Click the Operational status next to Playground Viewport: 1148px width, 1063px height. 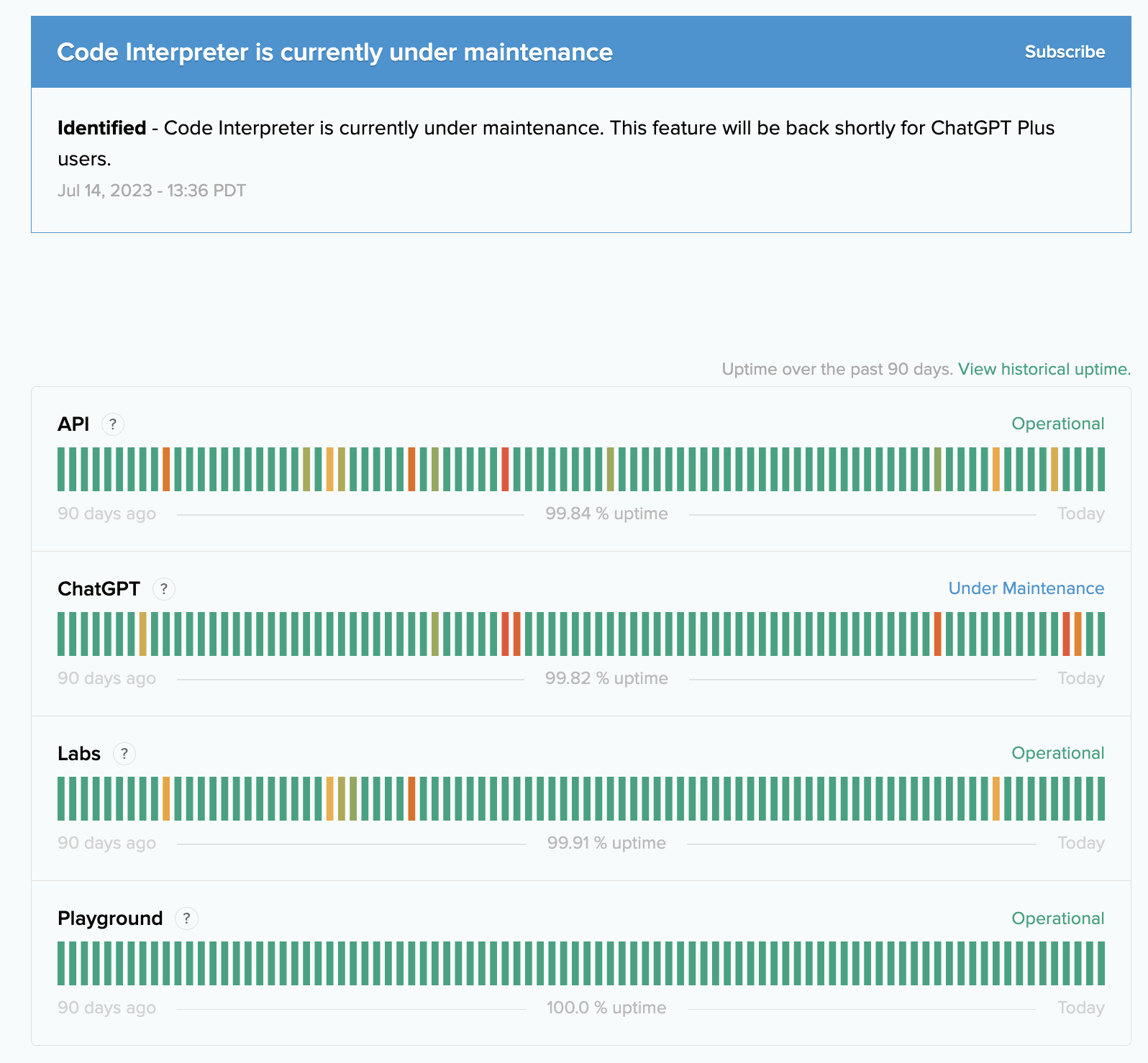1058,918
